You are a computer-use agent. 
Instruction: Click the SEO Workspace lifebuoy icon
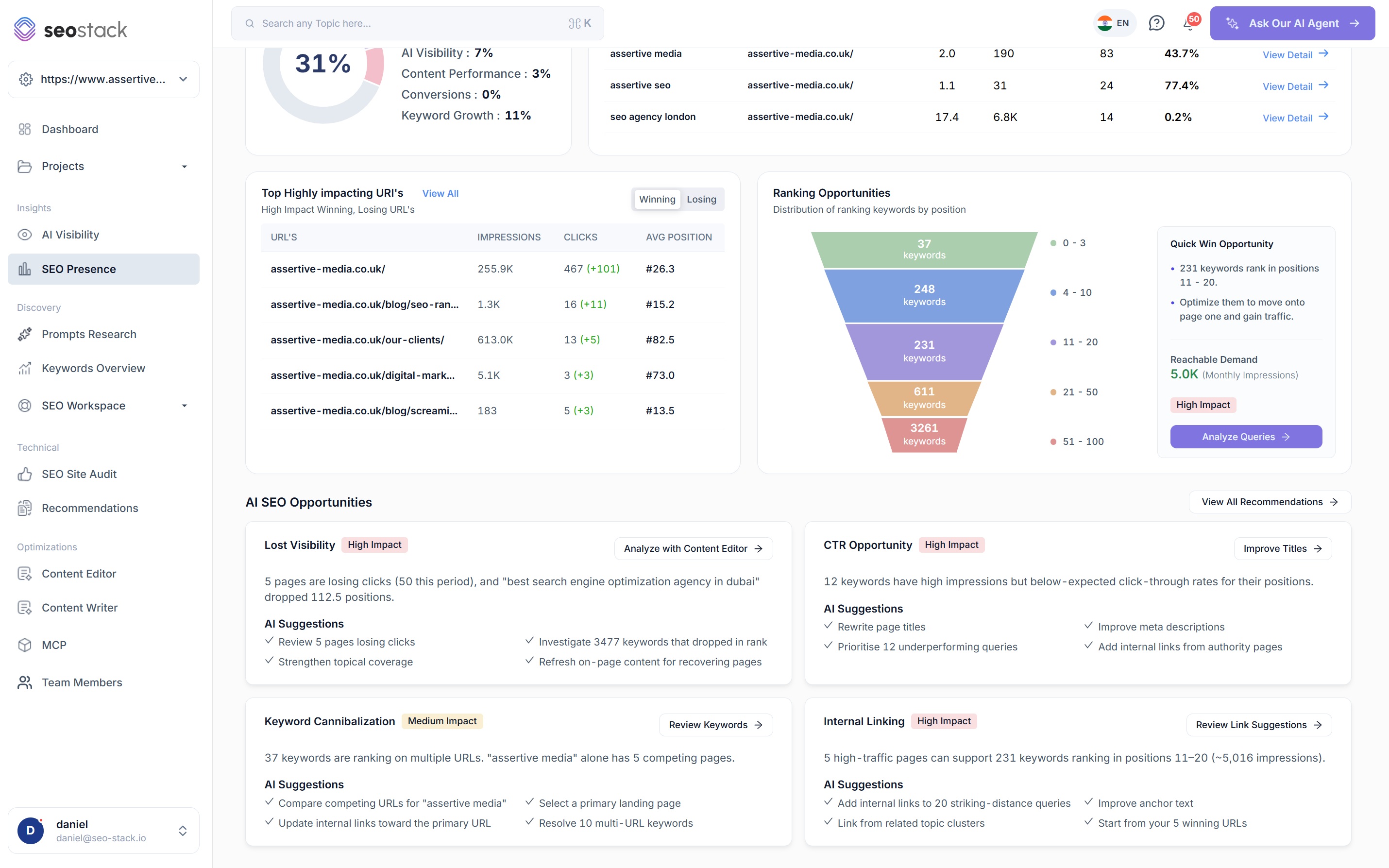pyautogui.click(x=25, y=406)
